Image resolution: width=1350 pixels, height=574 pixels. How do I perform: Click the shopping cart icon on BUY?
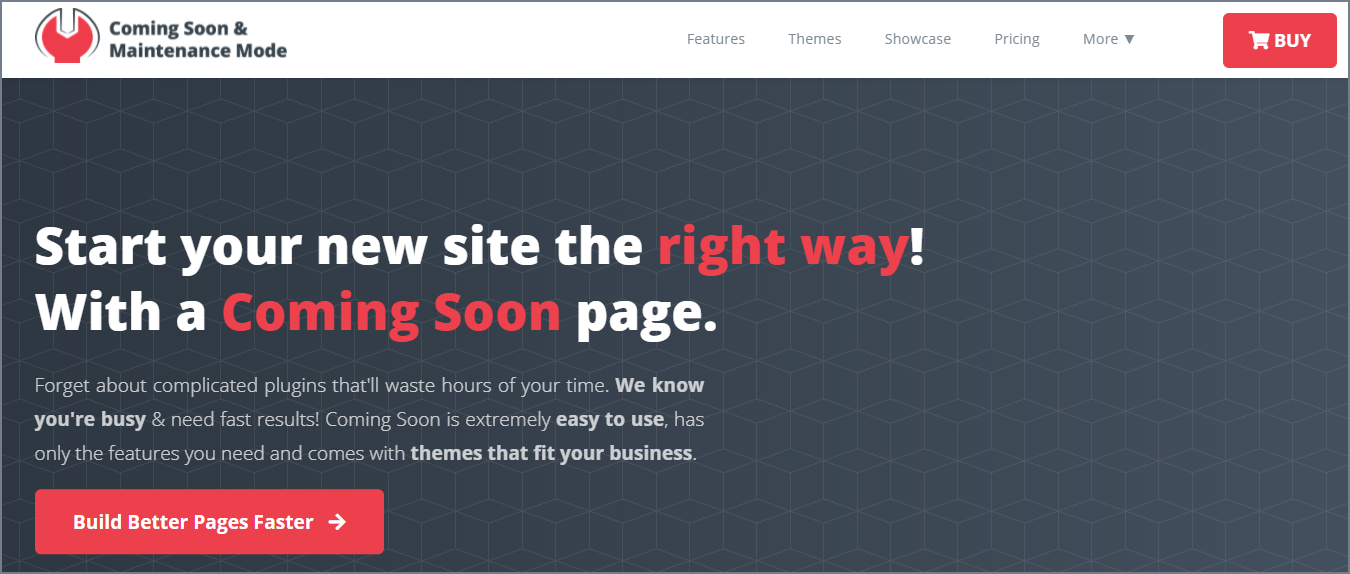coord(1258,40)
